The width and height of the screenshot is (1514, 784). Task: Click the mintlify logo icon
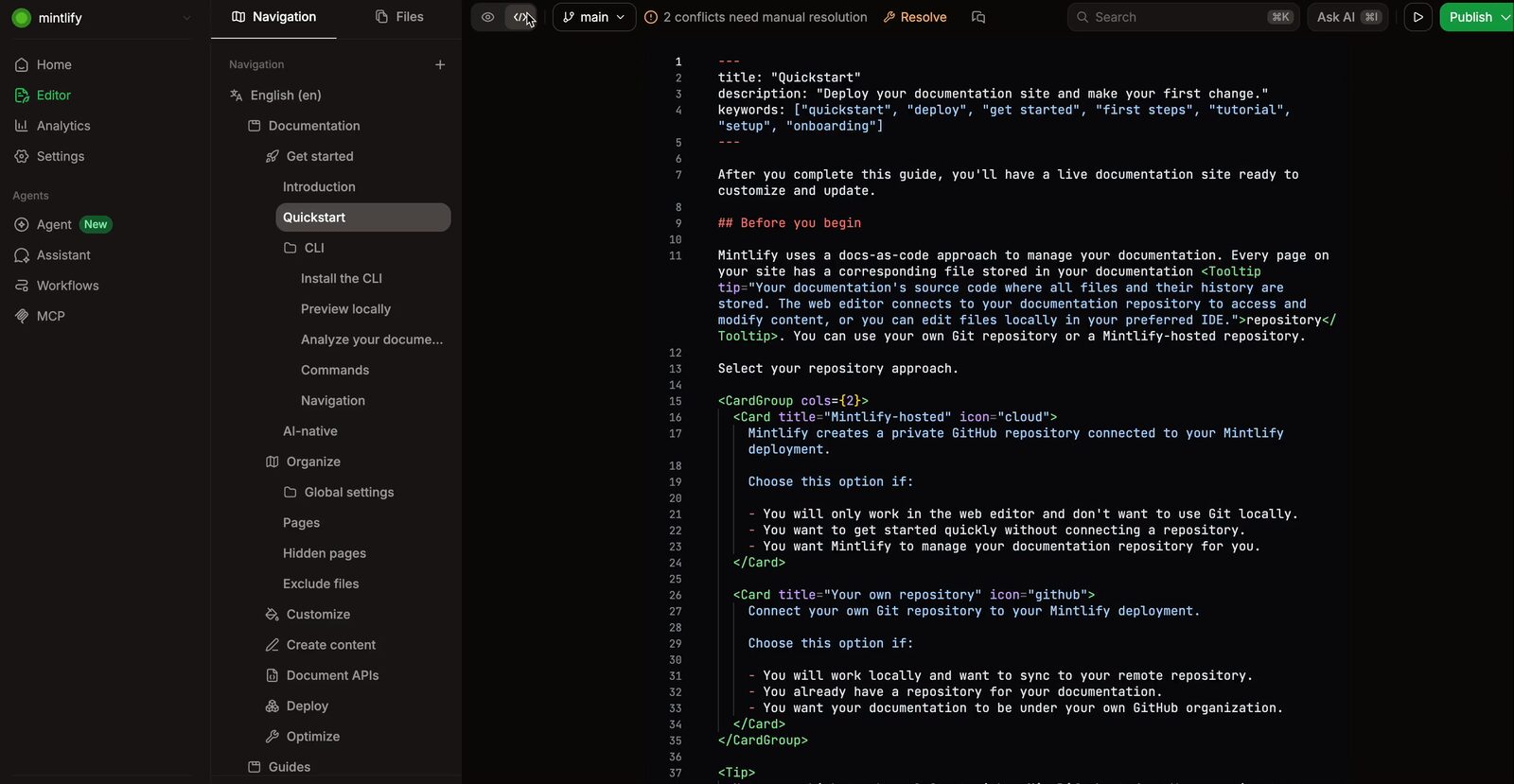pyautogui.click(x=21, y=17)
